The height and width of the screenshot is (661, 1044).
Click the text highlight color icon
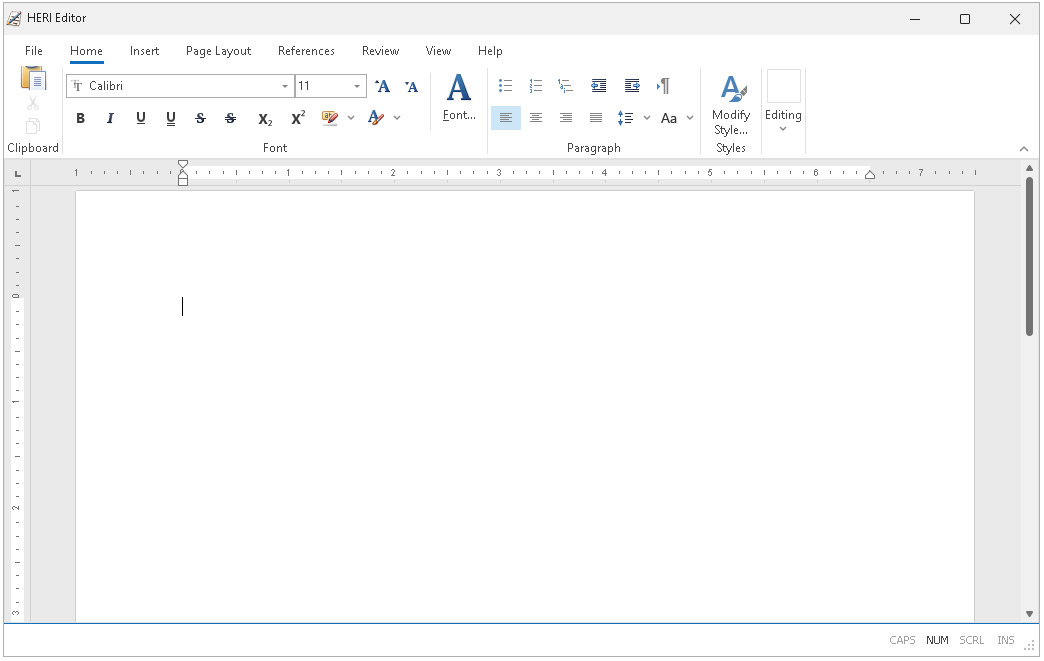(x=330, y=118)
